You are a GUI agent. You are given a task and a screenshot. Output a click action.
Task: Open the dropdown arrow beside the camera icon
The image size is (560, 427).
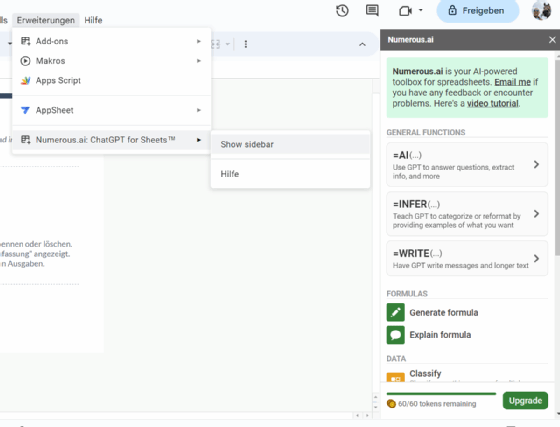[x=420, y=10]
